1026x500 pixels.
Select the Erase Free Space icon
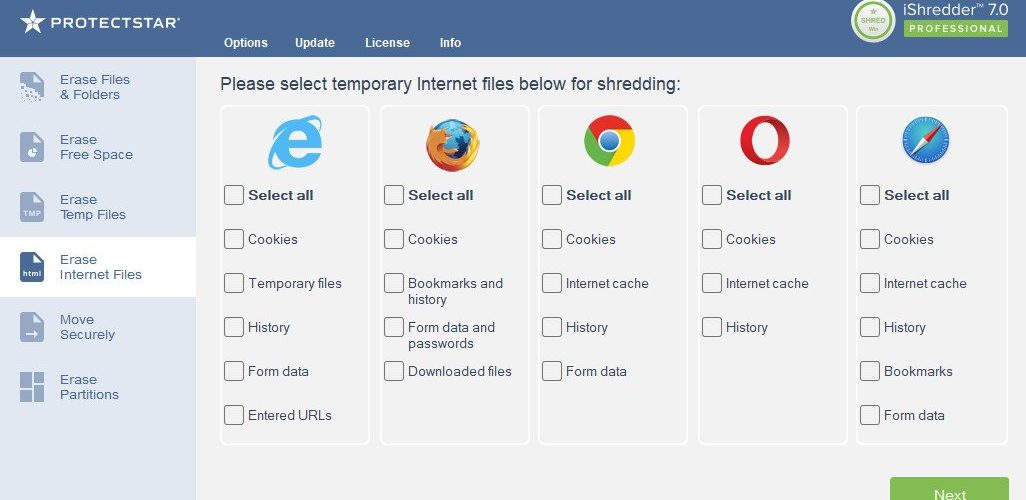[x=32, y=147]
